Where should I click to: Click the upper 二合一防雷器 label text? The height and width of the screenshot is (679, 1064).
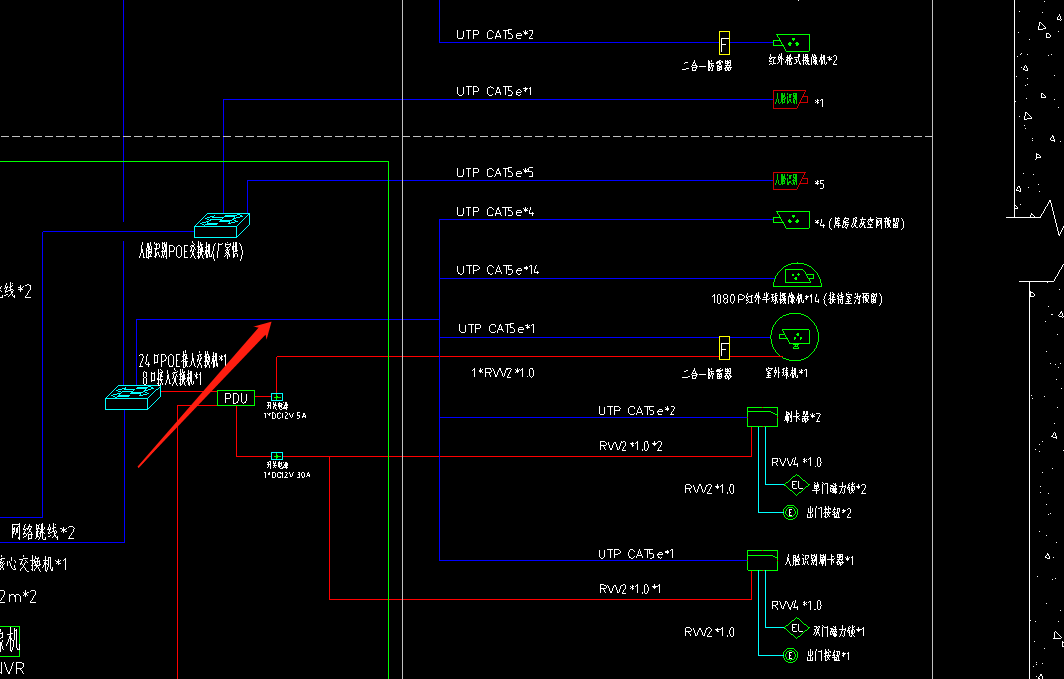click(x=706, y=66)
